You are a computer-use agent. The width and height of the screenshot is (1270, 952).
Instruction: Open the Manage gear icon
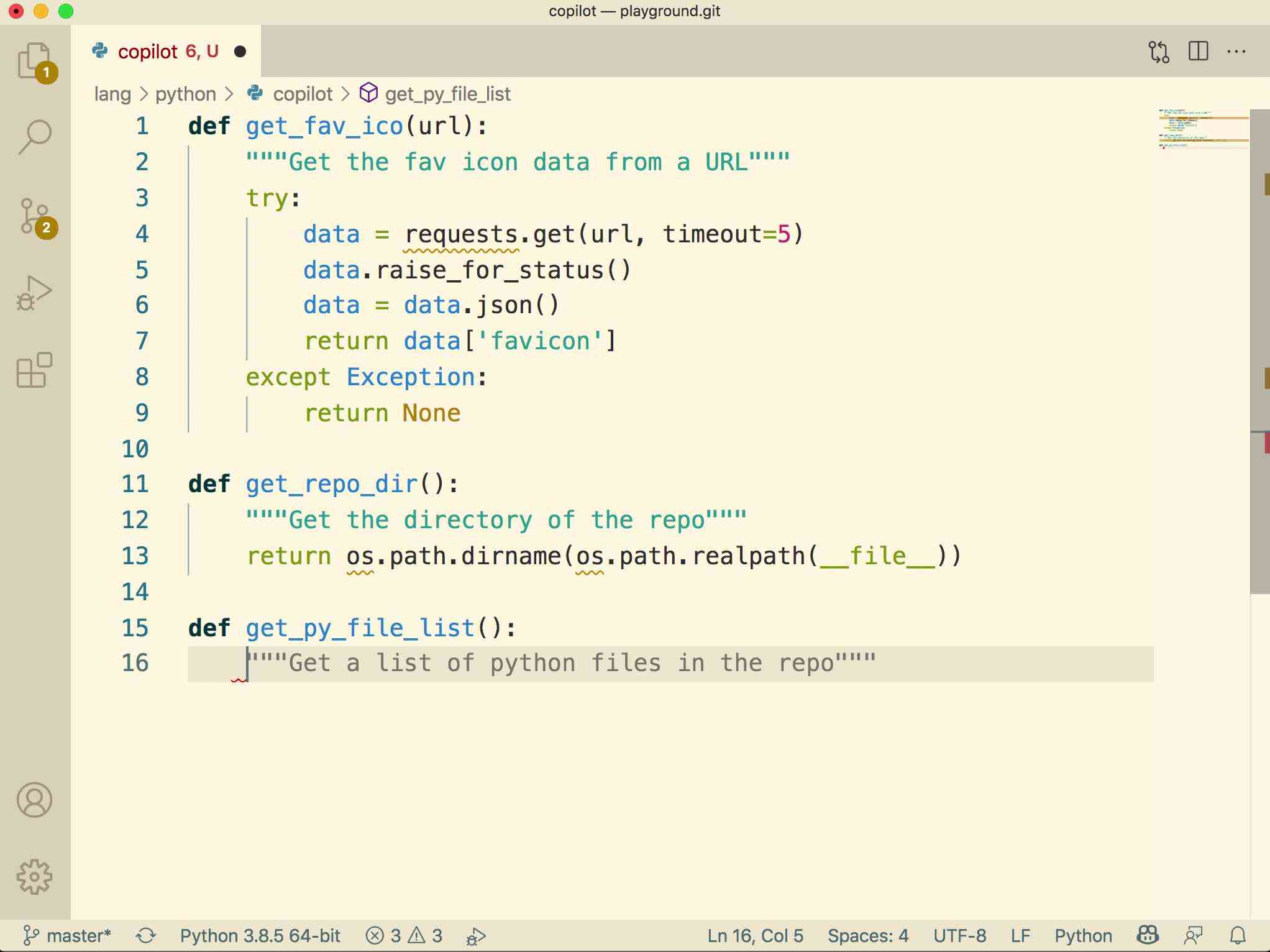click(35, 877)
